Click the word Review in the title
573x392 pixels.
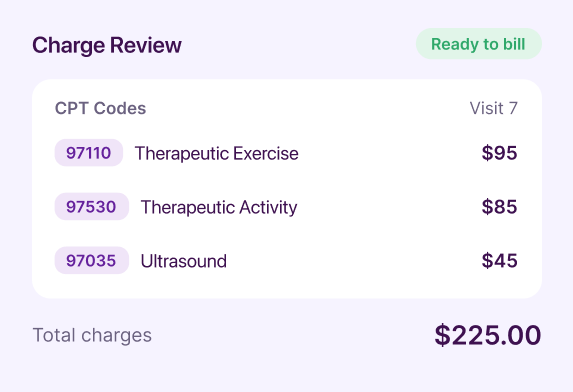coord(145,45)
